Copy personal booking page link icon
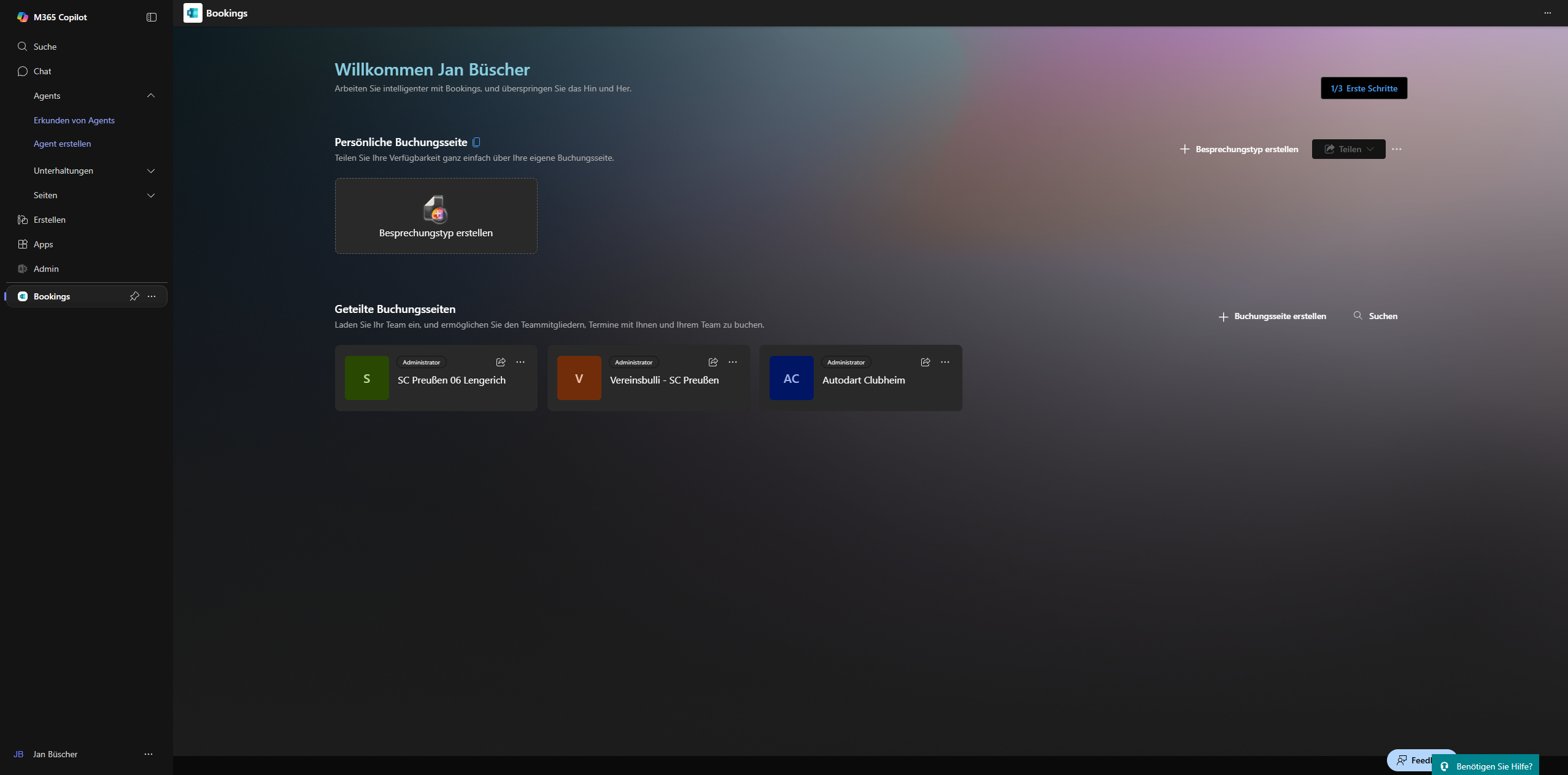The width and height of the screenshot is (1568, 775). tap(476, 142)
